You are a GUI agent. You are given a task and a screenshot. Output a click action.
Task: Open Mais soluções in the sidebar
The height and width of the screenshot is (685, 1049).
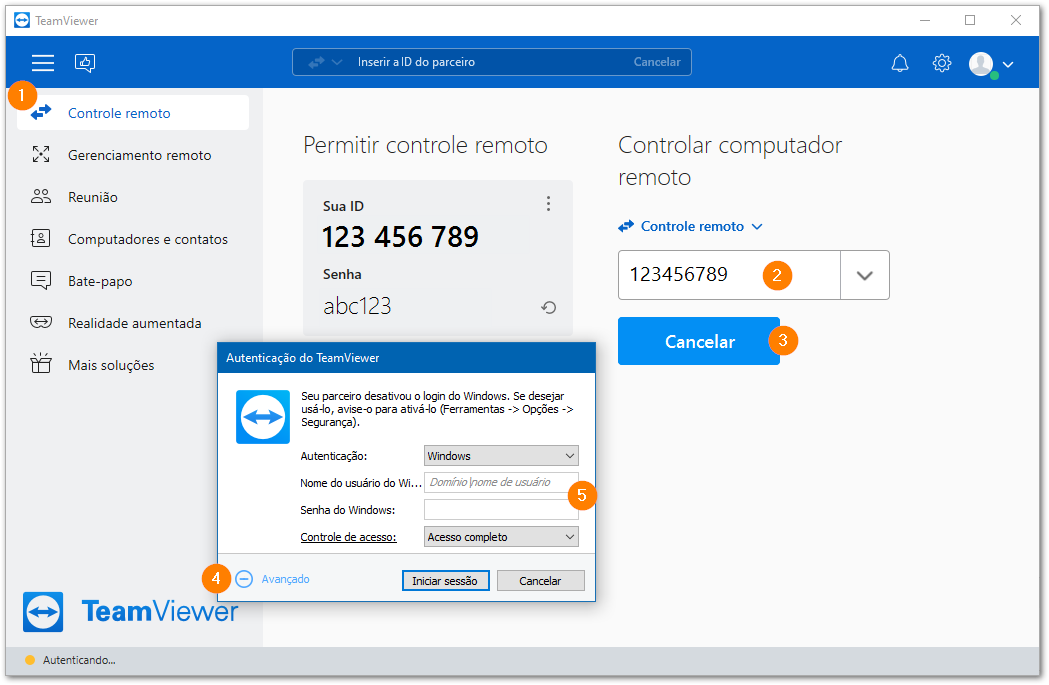[133, 365]
